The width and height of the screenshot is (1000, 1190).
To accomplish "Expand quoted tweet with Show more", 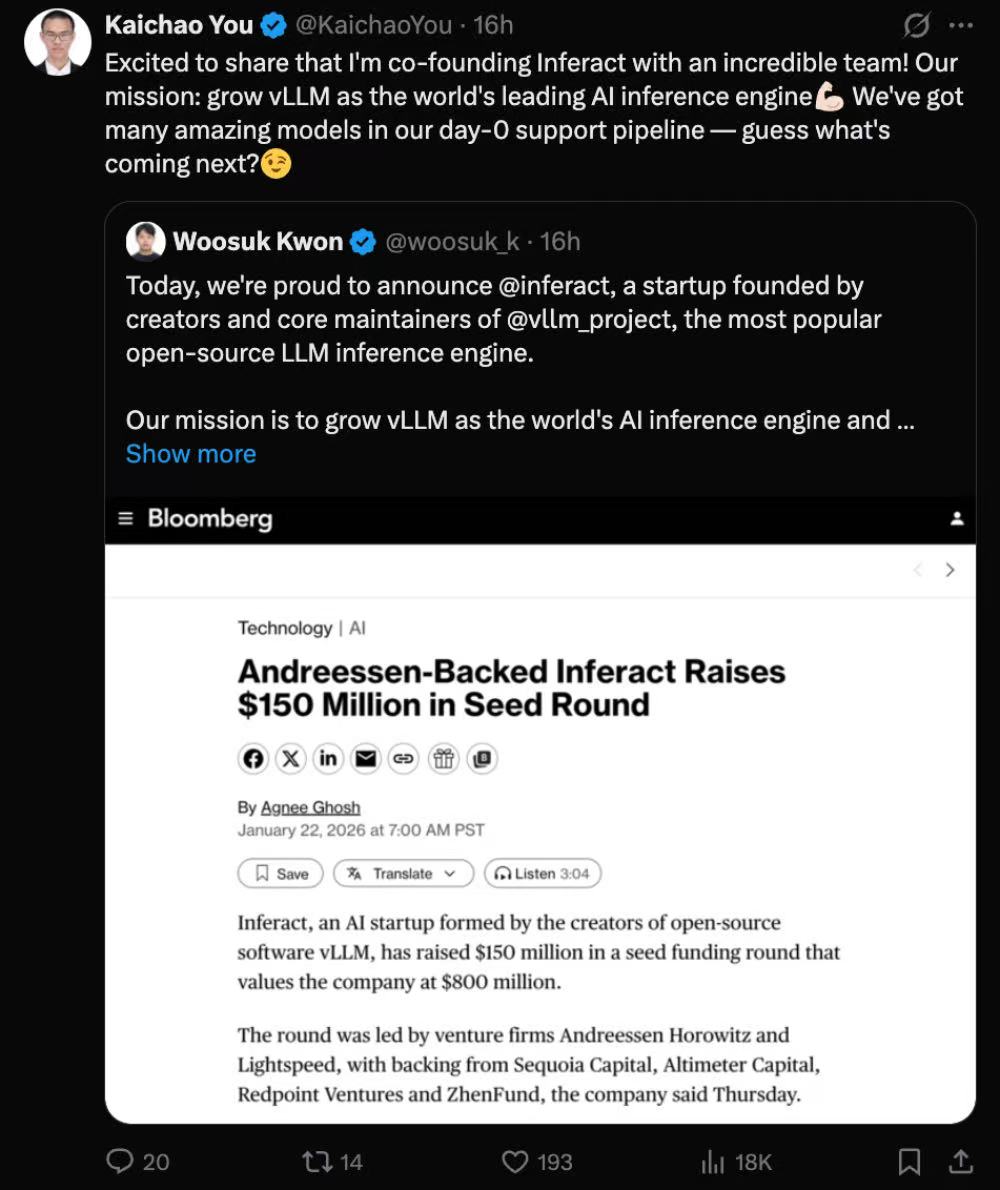I will (191, 454).
